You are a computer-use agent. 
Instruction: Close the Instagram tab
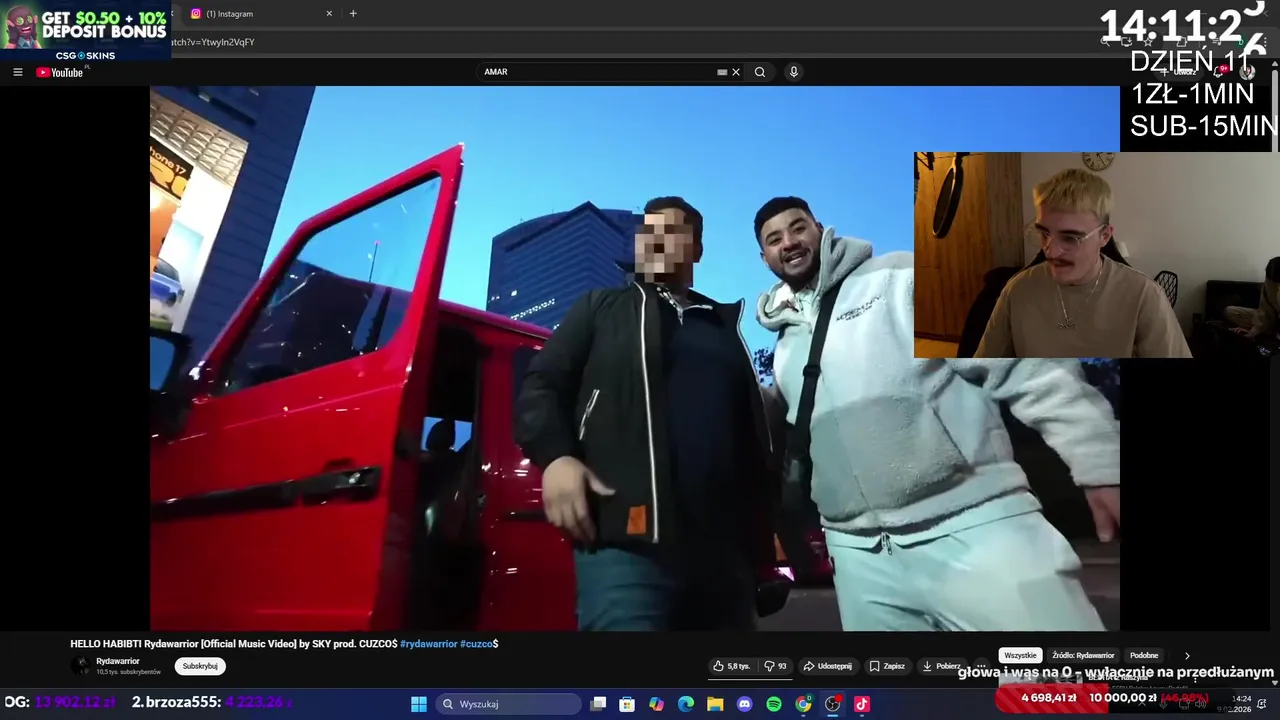point(329,14)
